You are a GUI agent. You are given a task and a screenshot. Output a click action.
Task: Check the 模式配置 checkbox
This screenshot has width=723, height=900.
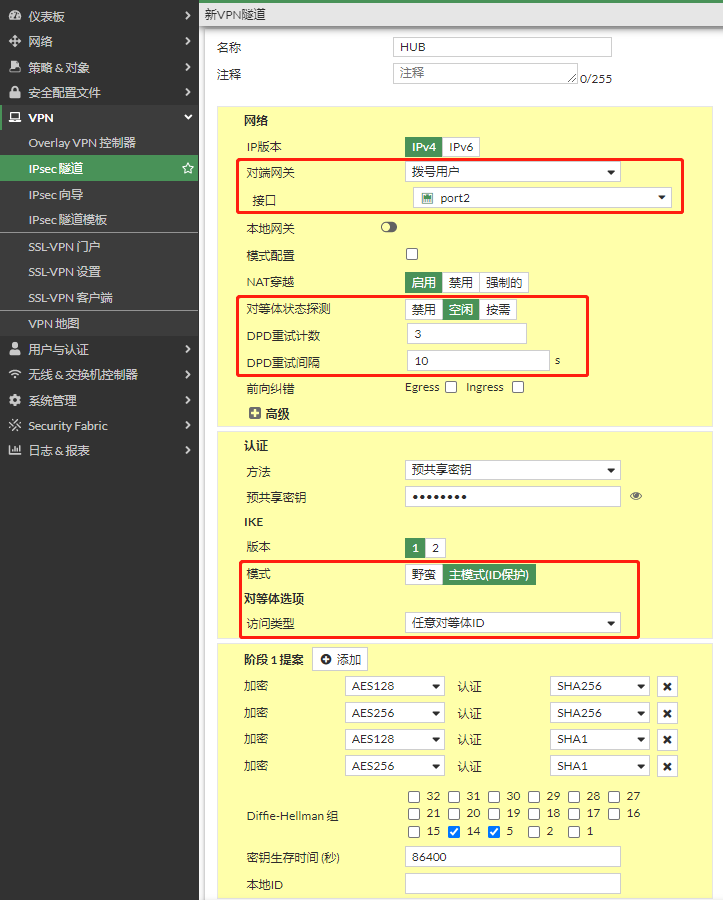[412, 254]
